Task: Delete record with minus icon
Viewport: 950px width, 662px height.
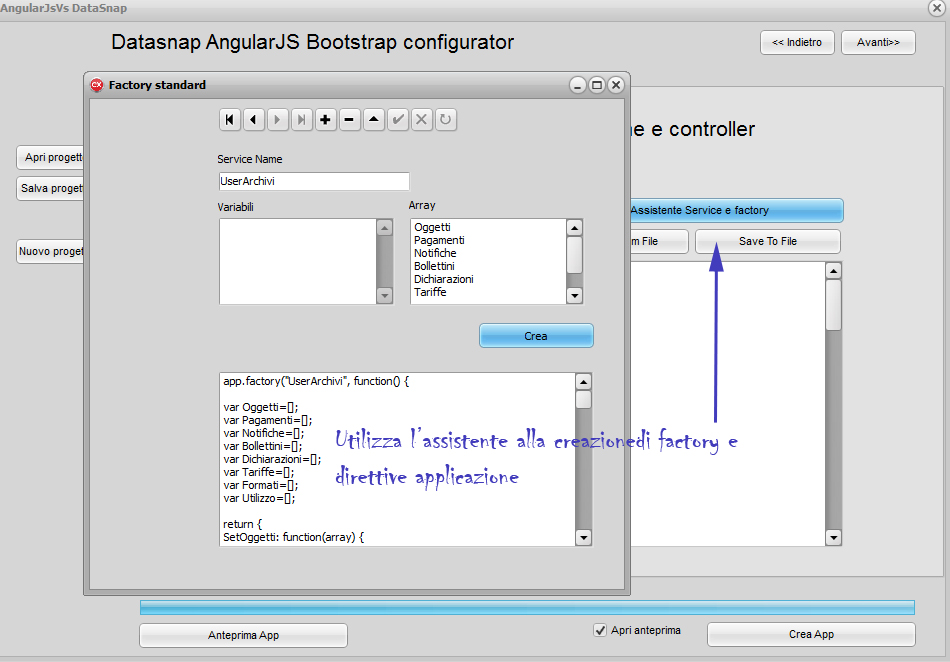Action: tap(350, 120)
